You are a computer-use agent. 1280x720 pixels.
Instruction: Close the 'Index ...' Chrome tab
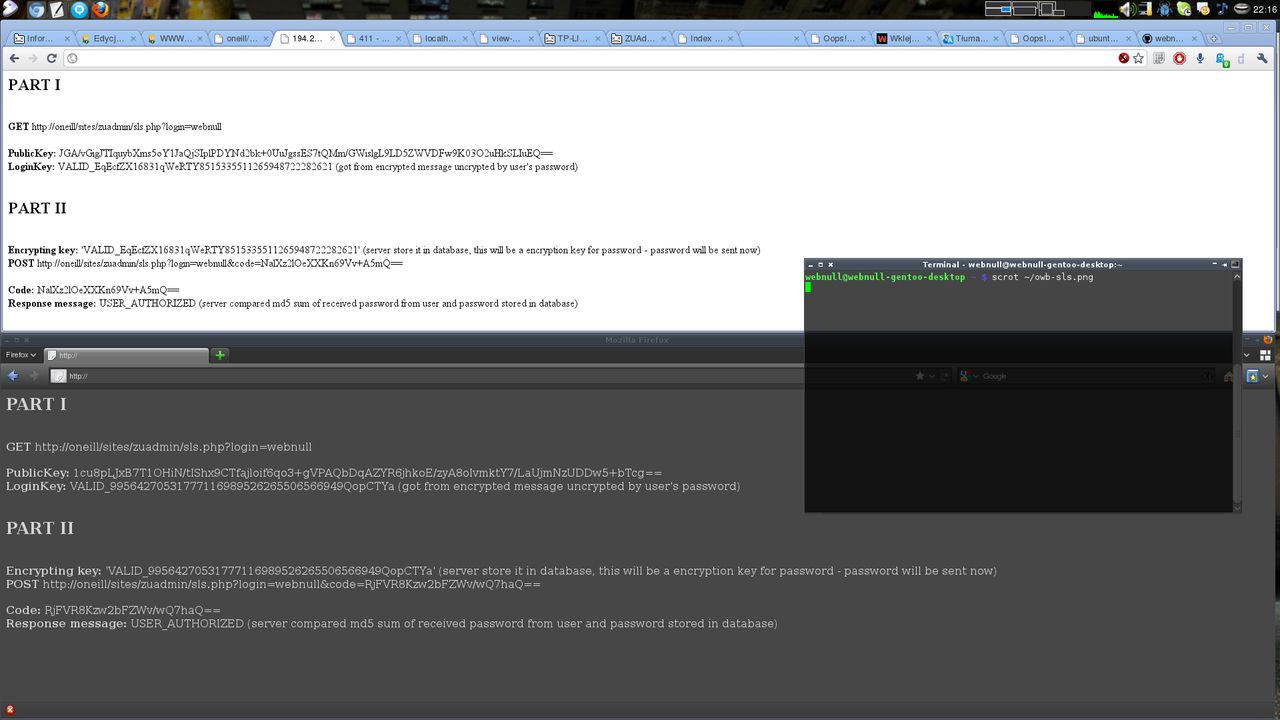731,39
